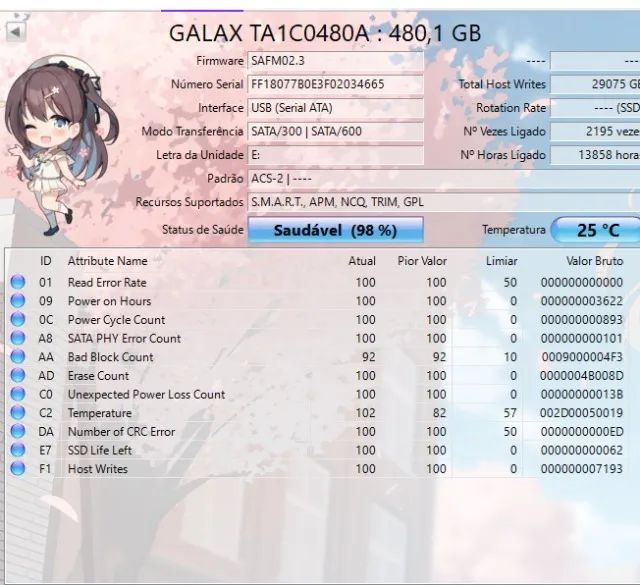Select the Host Writes attribute name
The image size is (640, 585).
98,469
